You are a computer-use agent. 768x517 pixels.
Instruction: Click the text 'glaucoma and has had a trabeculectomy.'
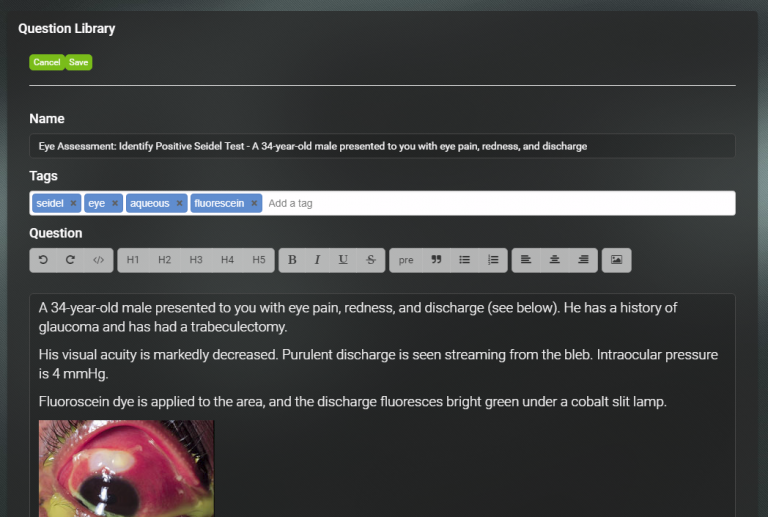pos(163,327)
